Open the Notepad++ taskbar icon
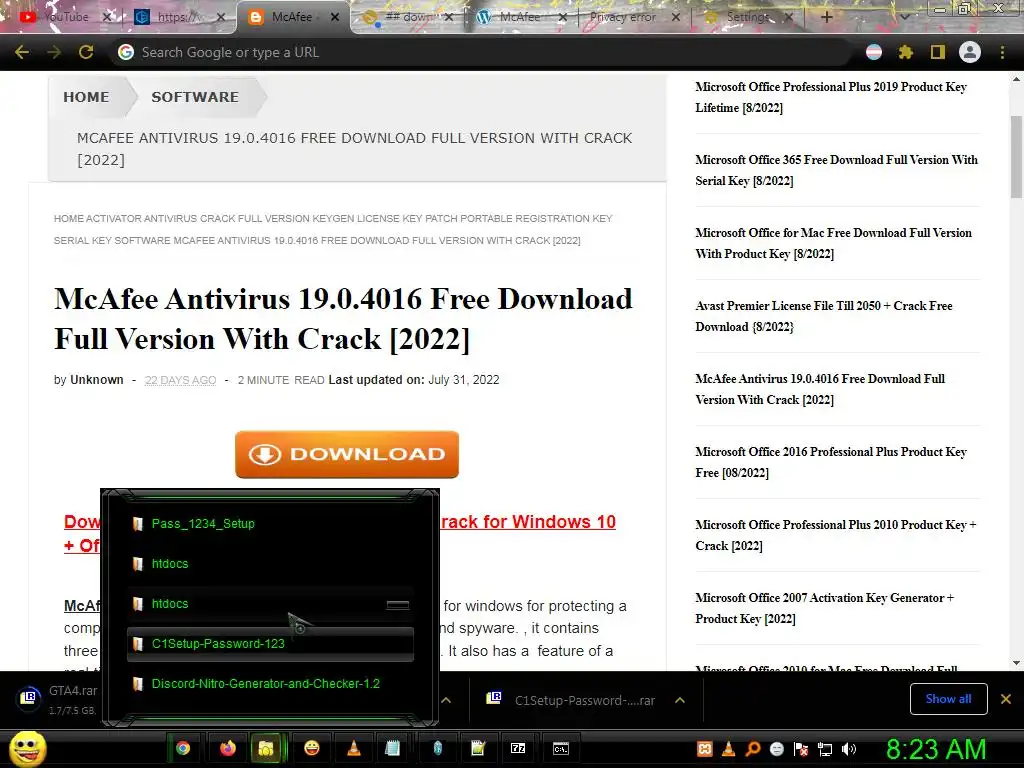1024x768 pixels. 478,748
